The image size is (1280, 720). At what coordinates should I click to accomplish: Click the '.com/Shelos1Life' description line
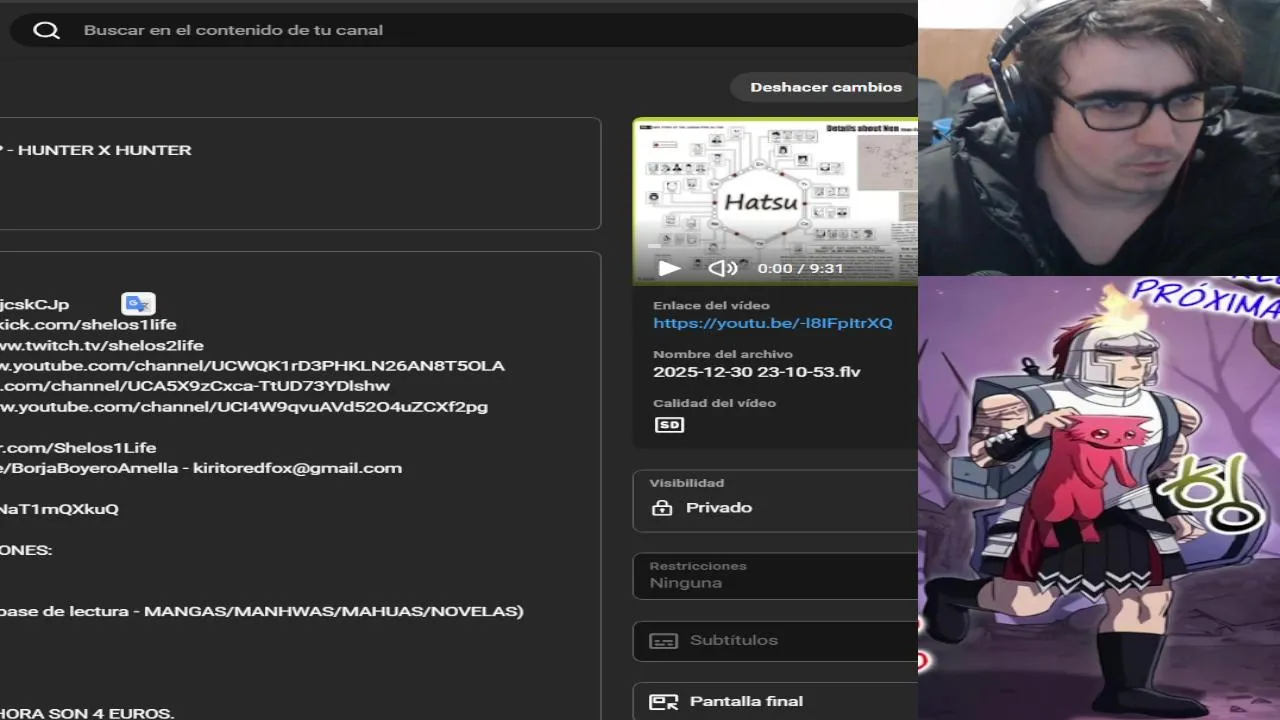point(78,447)
